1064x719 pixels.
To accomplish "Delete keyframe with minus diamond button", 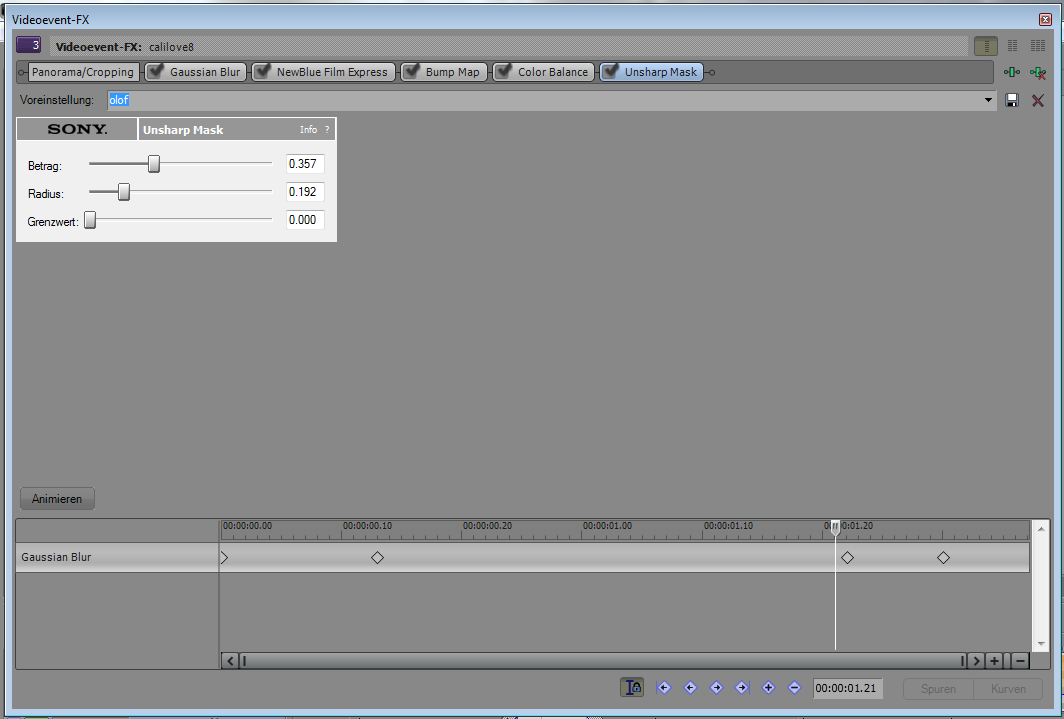I will tap(794, 687).
